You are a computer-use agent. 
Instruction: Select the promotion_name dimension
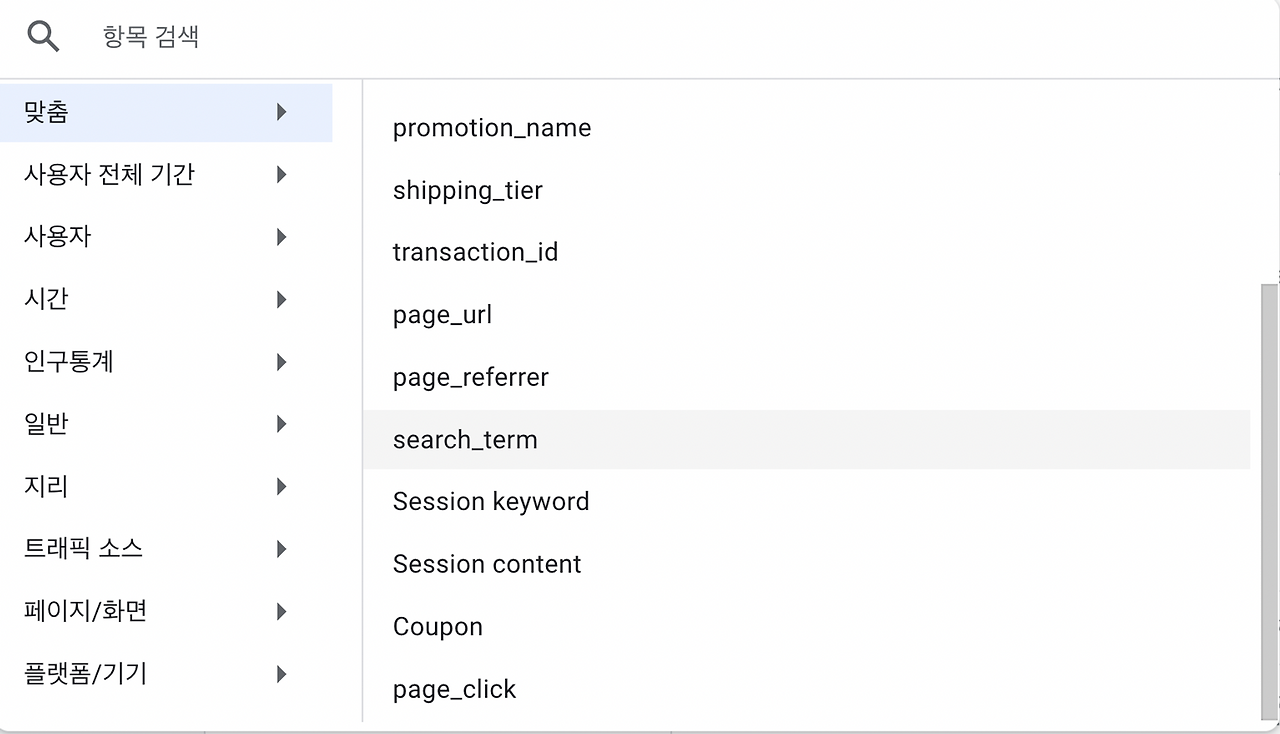492,128
